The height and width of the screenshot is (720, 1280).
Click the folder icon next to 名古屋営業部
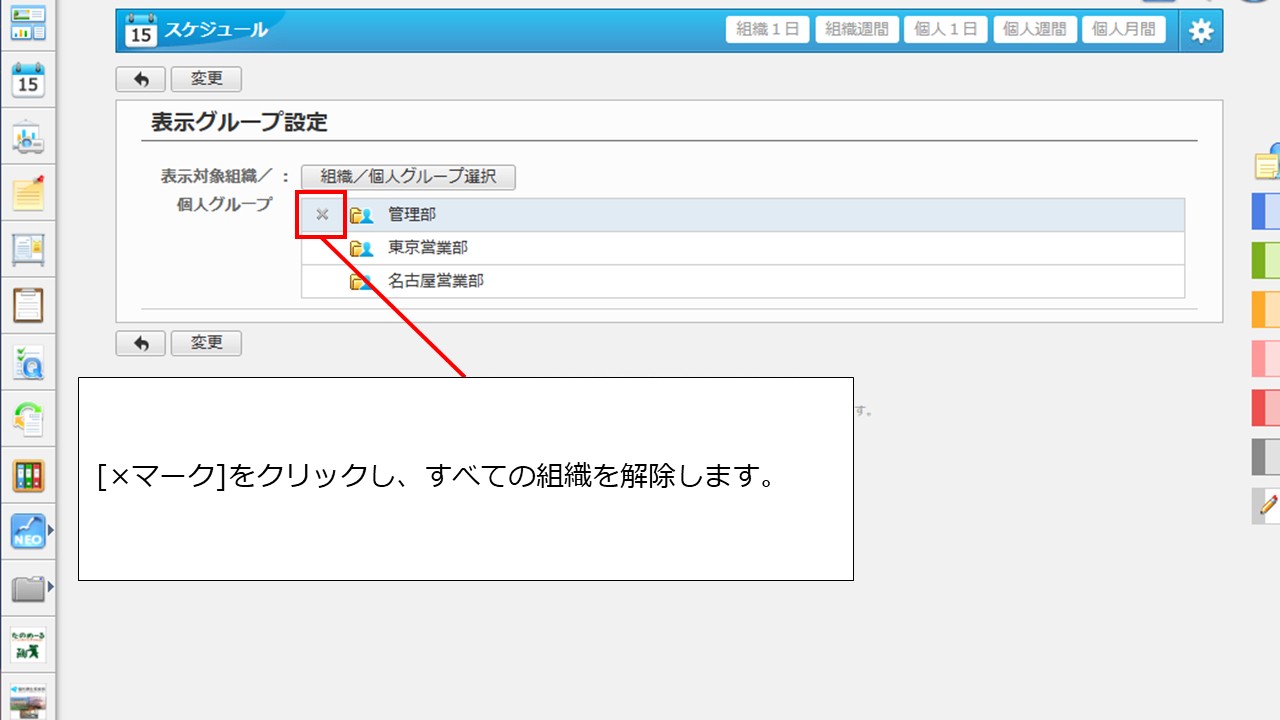[361, 282]
